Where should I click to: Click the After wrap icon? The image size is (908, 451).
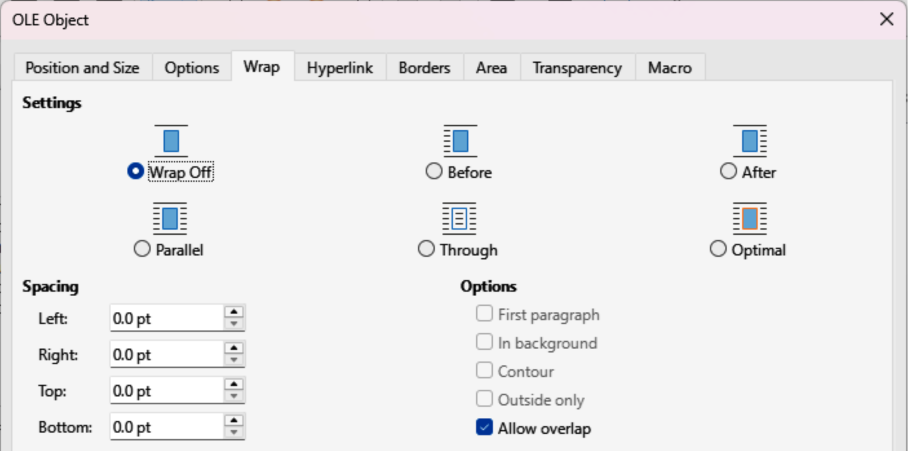click(x=750, y=140)
